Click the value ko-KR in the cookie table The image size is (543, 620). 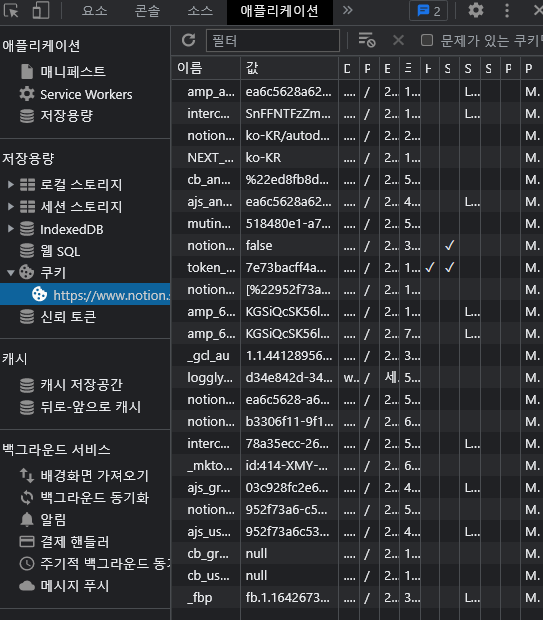pos(263,158)
